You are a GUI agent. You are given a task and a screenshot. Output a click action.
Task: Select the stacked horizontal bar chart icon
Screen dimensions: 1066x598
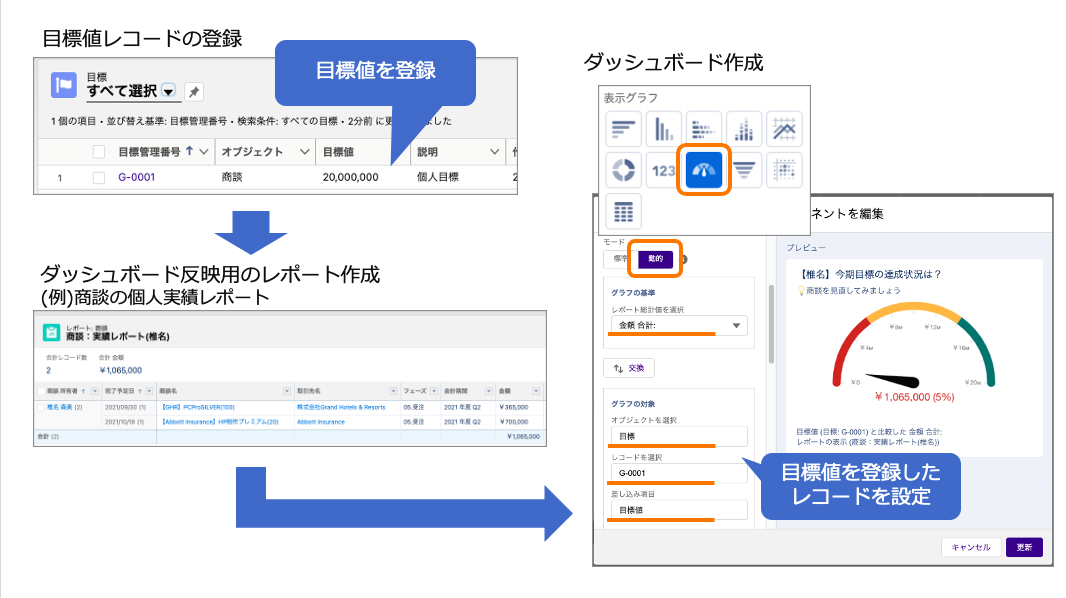[704, 129]
